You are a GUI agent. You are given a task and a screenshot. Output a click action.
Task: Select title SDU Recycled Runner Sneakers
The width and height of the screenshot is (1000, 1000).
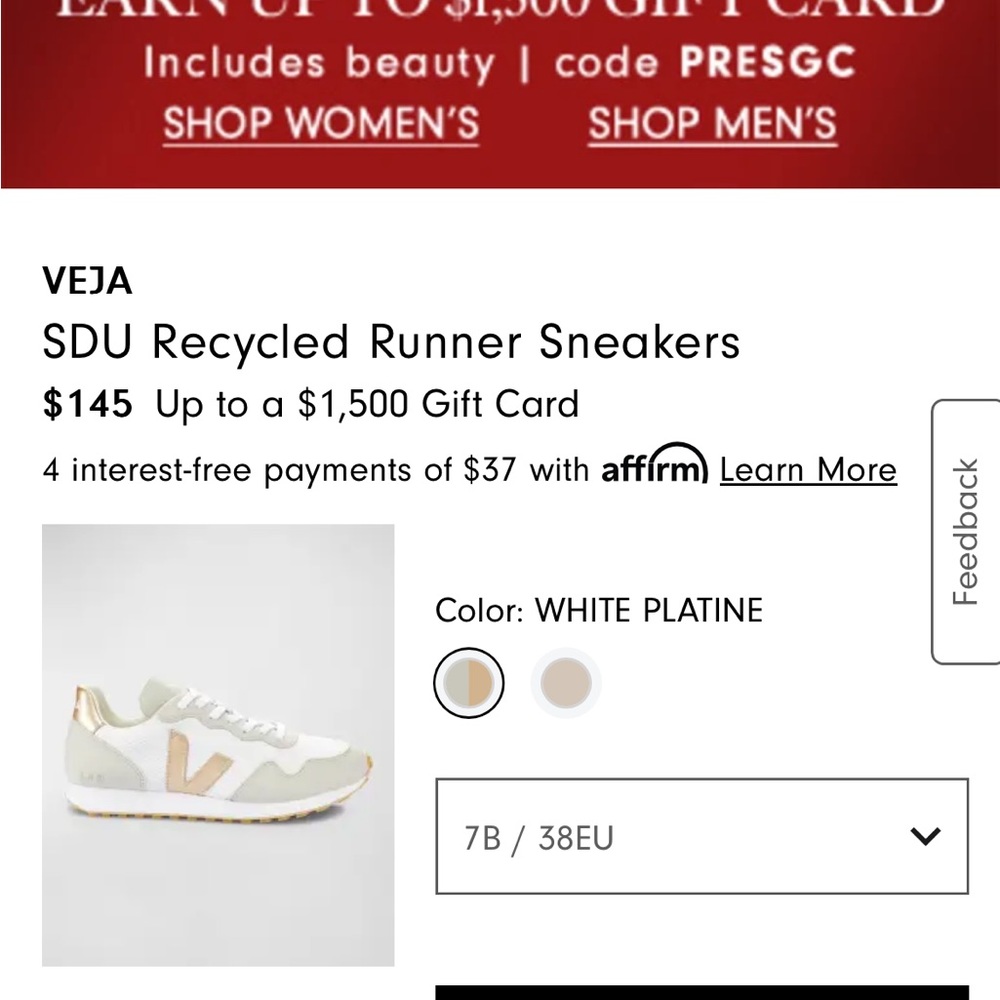pyautogui.click(x=390, y=342)
